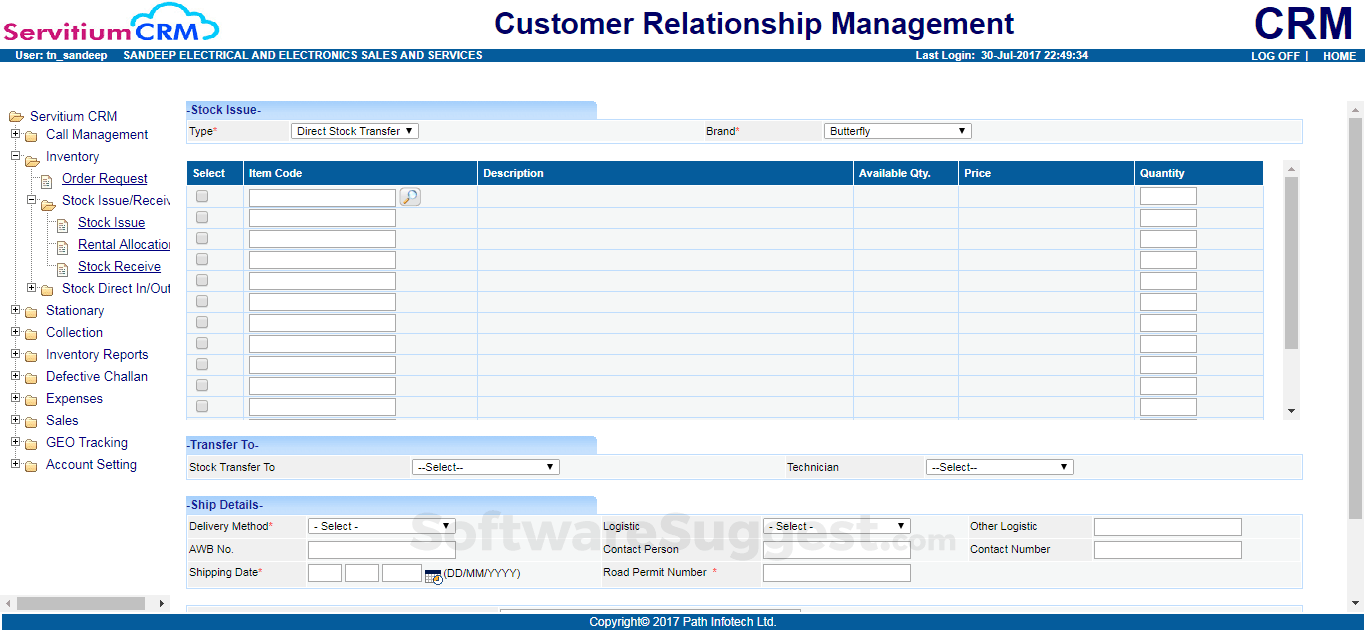Check the last visible Select checkbox

point(202,405)
